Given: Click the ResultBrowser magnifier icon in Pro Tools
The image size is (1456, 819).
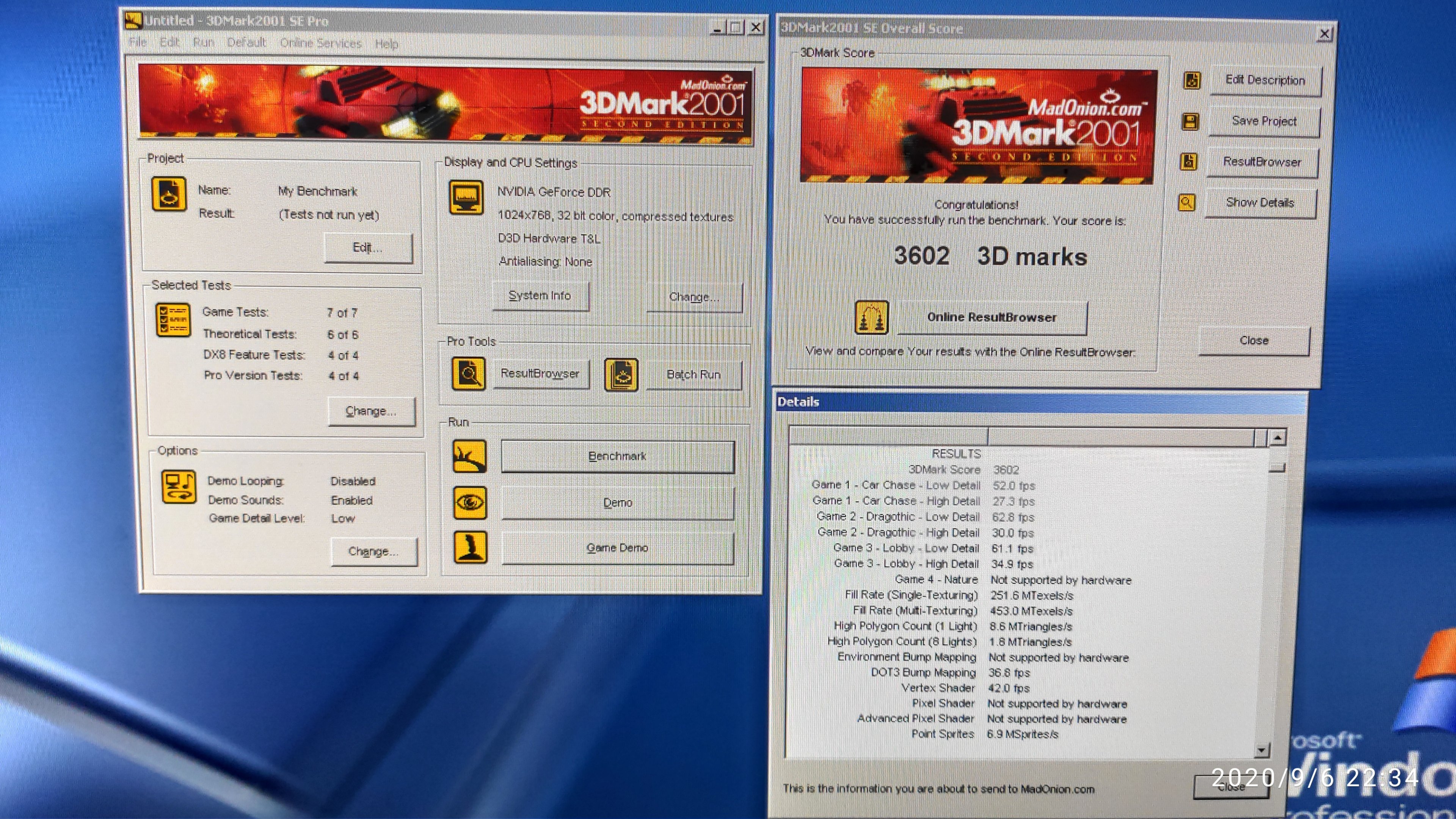Looking at the screenshot, I should point(469,373).
